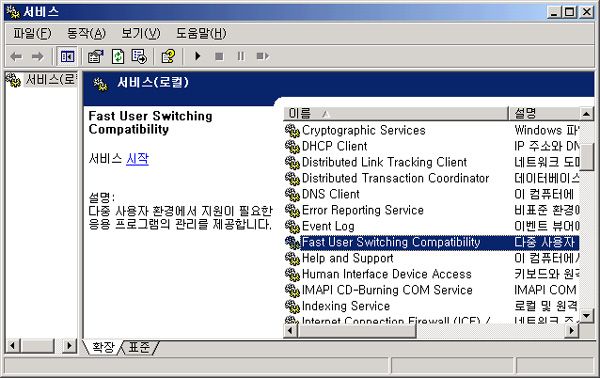Click the Restart Service toolbar button
The height and width of the screenshot is (378, 600).
coord(262,57)
